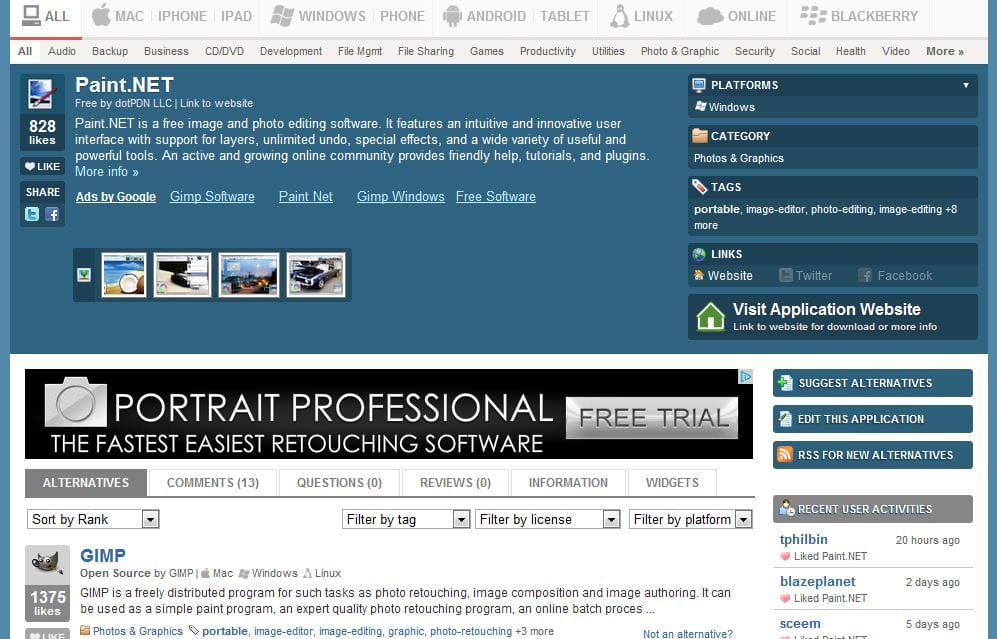Image resolution: width=997 pixels, height=639 pixels.
Task: Select the Windows platform flag icon
Action: click(282, 16)
